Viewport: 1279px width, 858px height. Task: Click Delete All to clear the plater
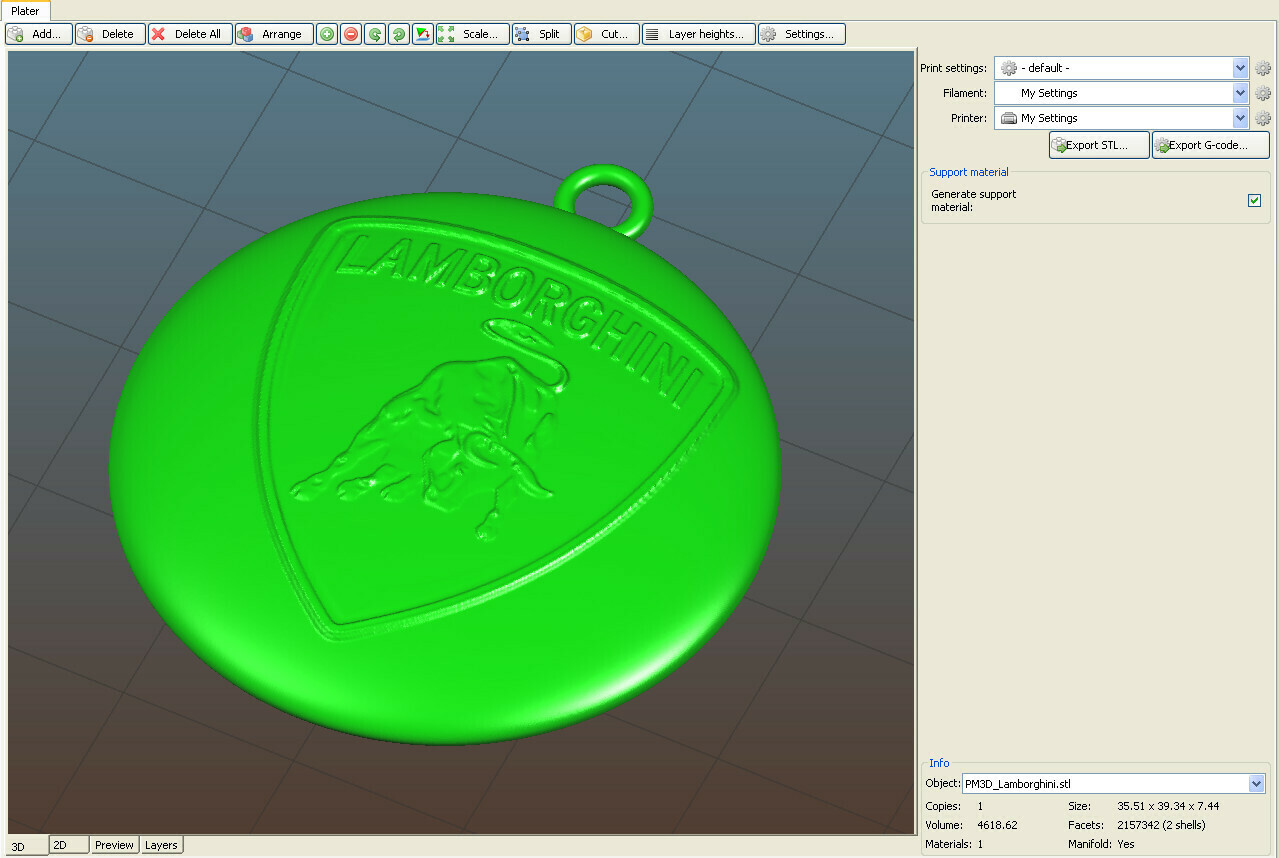tap(190, 34)
